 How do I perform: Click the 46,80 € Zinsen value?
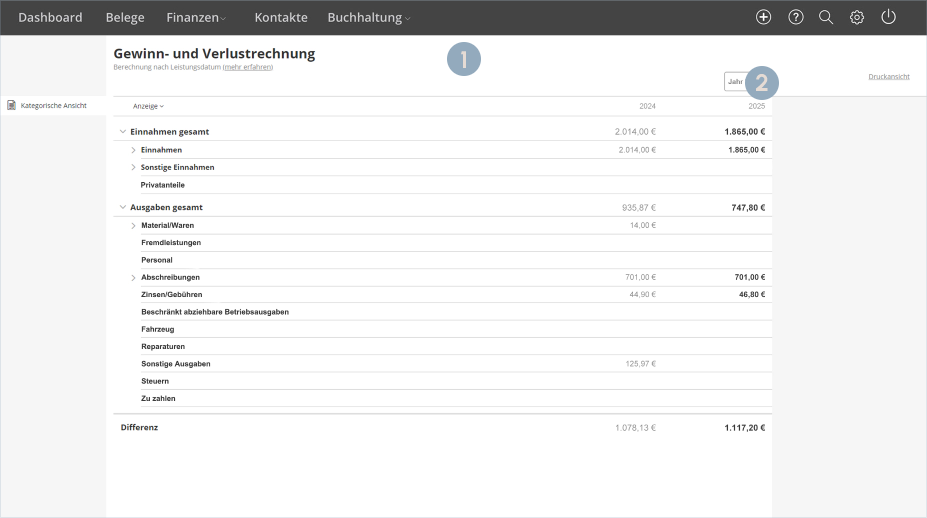(x=752, y=294)
